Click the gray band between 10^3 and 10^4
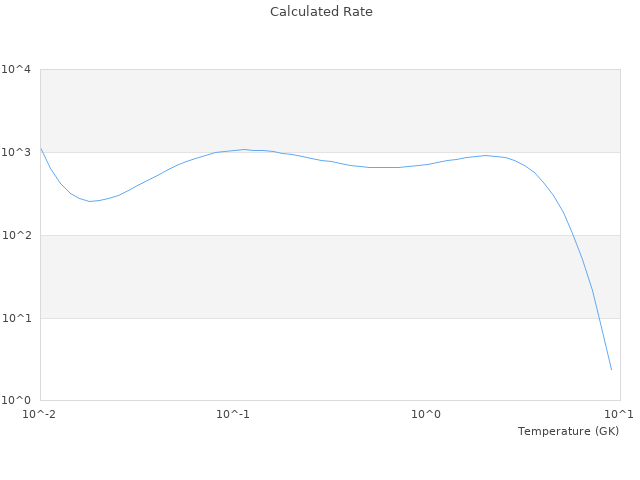Screen dimensions: 640x480 click(330, 111)
